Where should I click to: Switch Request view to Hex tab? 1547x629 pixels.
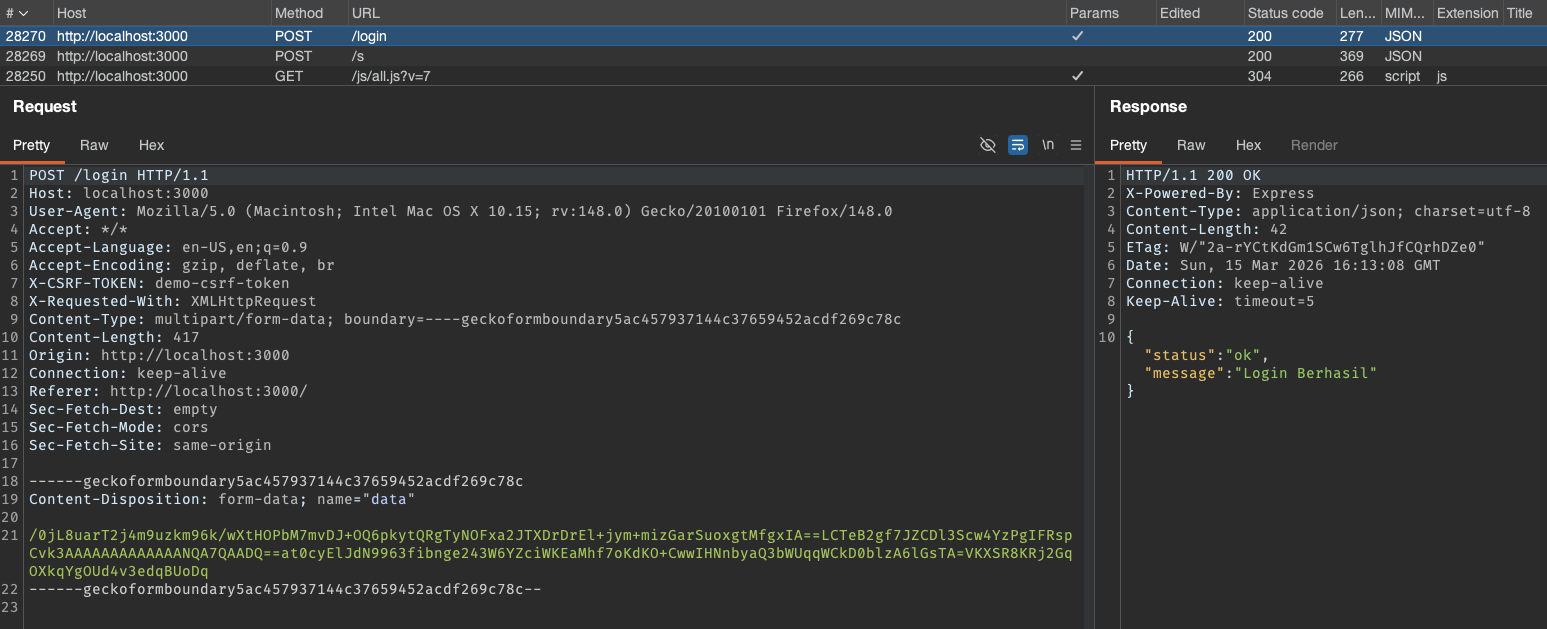pos(151,145)
